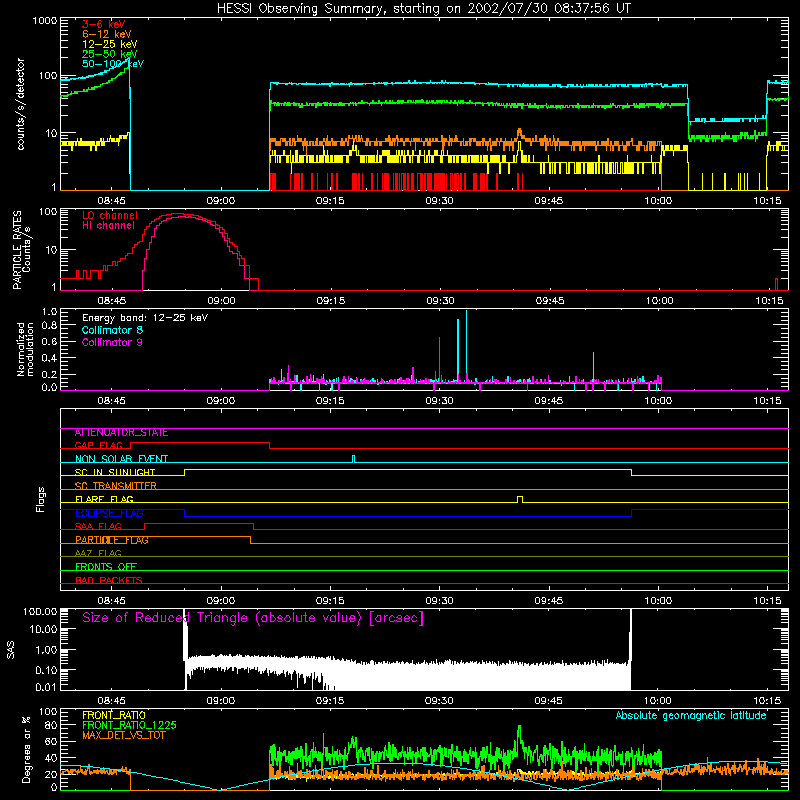This screenshot has height=800, width=800.
Task: Click the 0.8 tick on the modulation axis
Action: click(49, 326)
